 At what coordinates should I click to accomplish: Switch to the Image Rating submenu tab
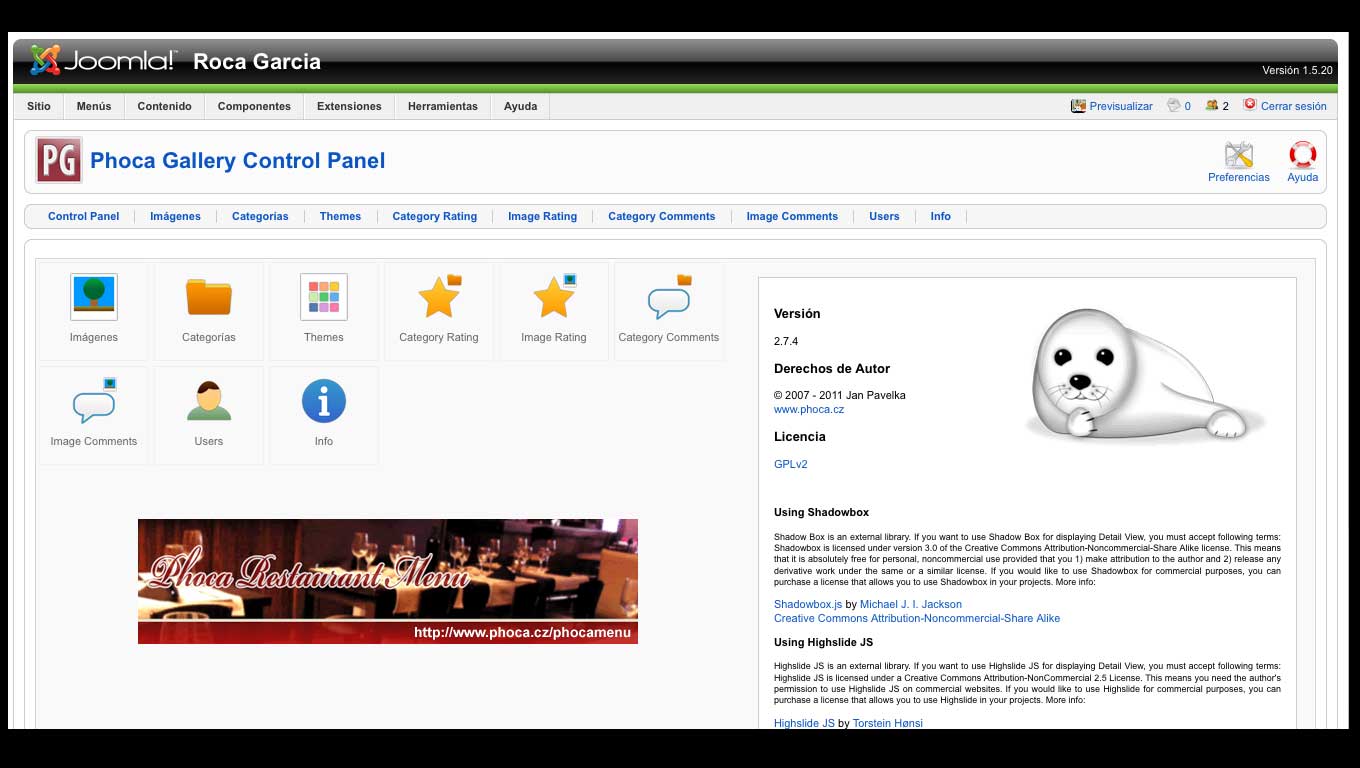(x=542, y=216)
